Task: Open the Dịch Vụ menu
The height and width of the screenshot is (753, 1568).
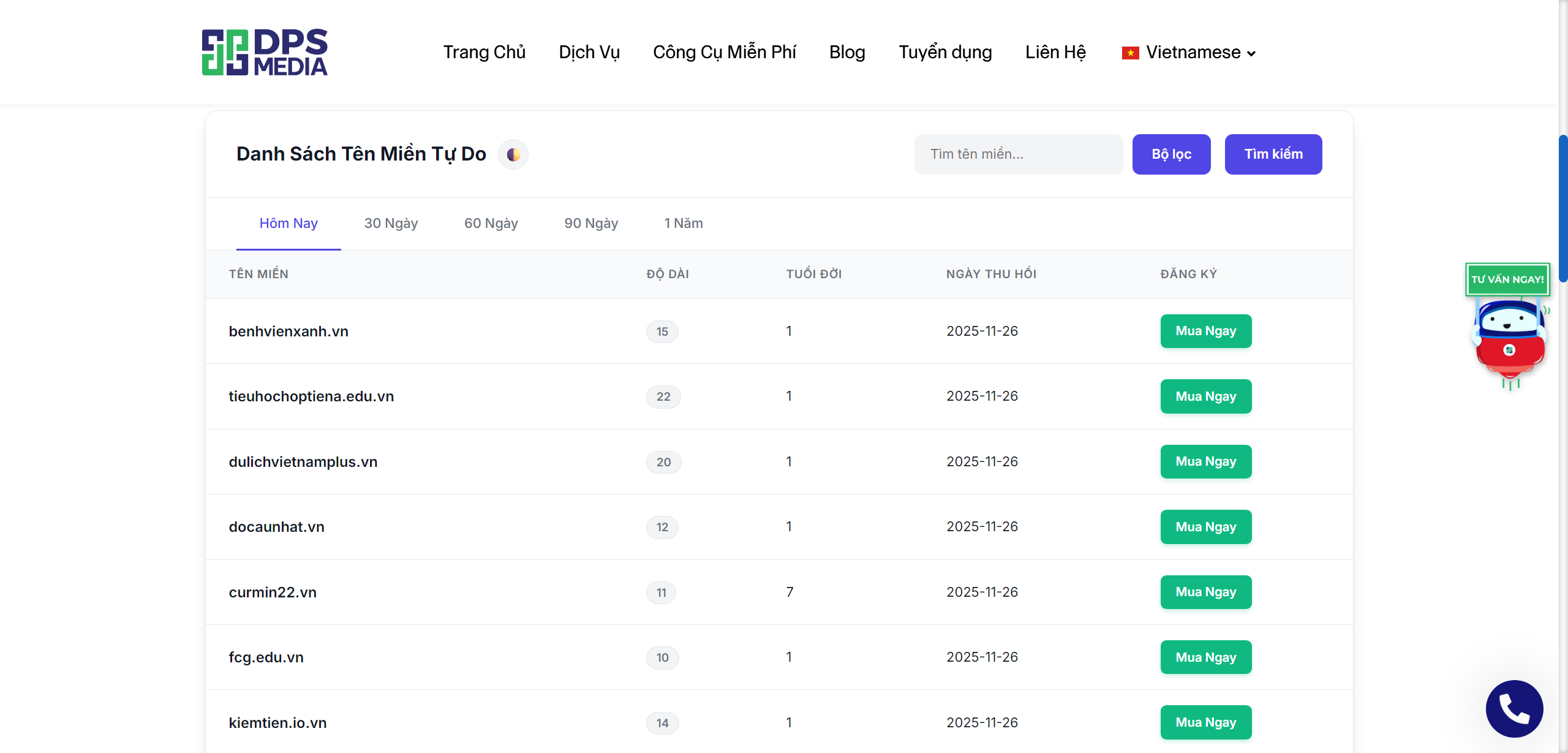Action: coord(589,53)
